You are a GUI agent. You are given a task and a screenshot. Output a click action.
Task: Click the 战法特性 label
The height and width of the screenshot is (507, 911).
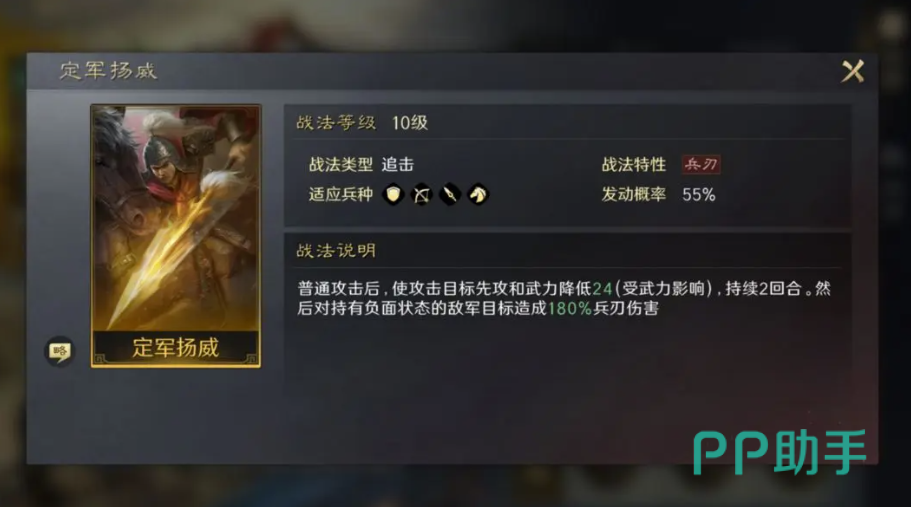click(x=633, y=165)
